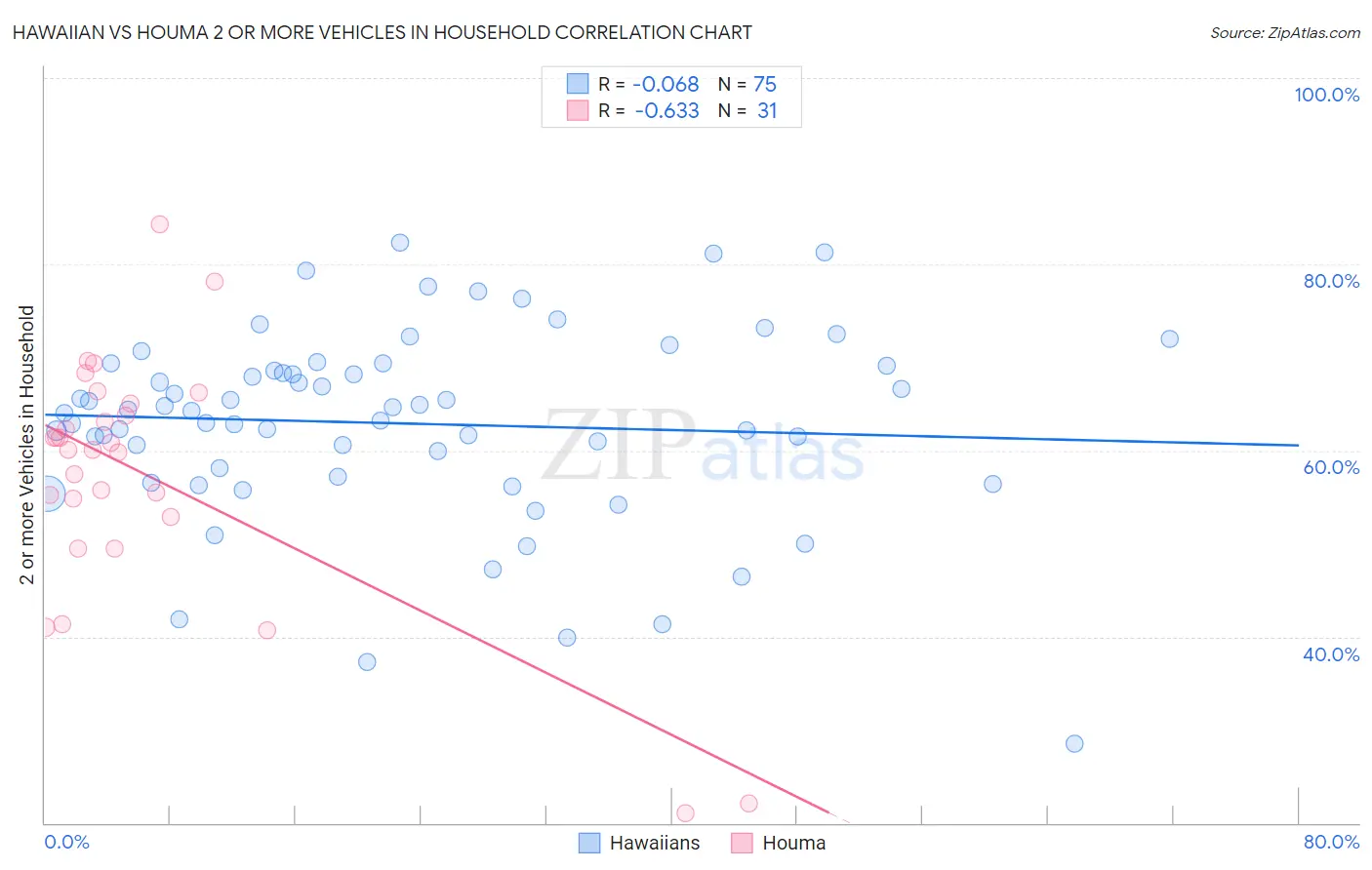Viewport: 1372px width, 870px height.
Task: Click the 100.0% y-axis label
Action: [x=1326, y=95]
